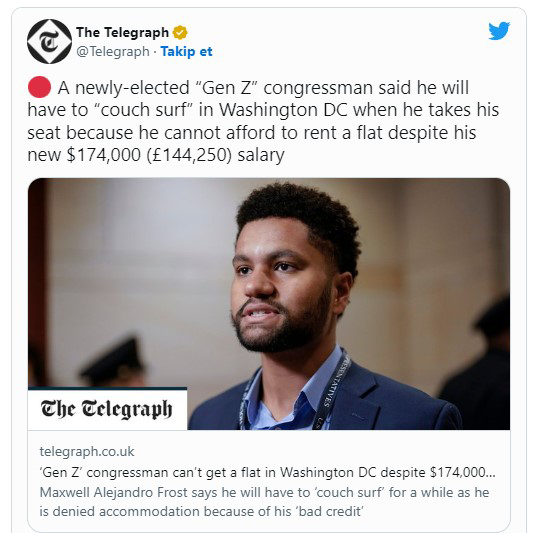Open the 'Gen Z' congressman card headline
The width and height of the screenshot is (537, 533).
coord(267,472)
